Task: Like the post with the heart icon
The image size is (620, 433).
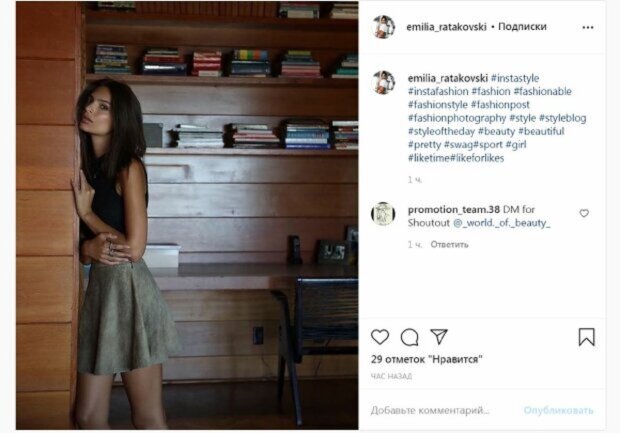Action: pos(380,337)
